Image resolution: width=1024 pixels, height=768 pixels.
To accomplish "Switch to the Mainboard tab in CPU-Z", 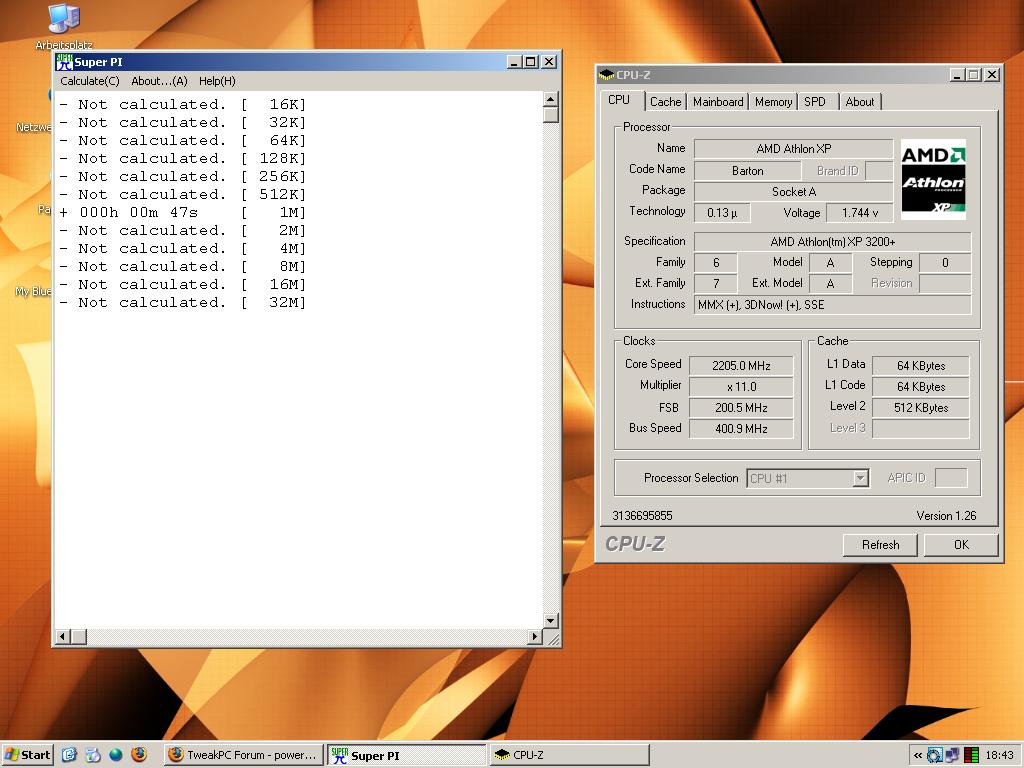I will pos(718,102).
